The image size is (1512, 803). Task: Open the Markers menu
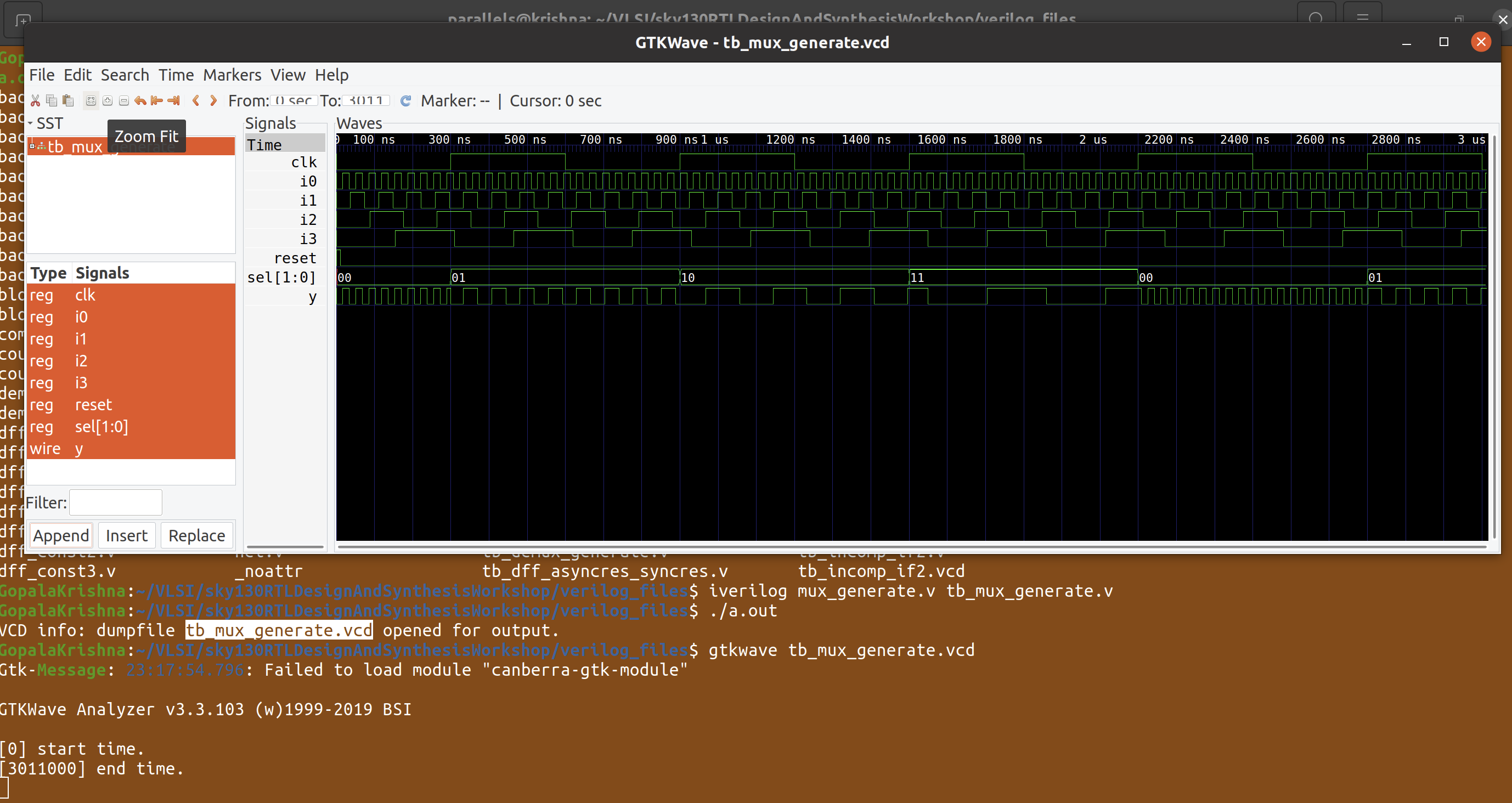pyautogui.click(x=232, y=75)
